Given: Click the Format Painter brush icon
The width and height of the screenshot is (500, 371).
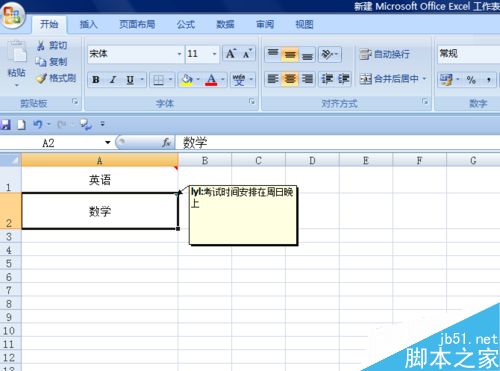Looking at the screenshot, I should pyautogui.click(x=41, y=79).
